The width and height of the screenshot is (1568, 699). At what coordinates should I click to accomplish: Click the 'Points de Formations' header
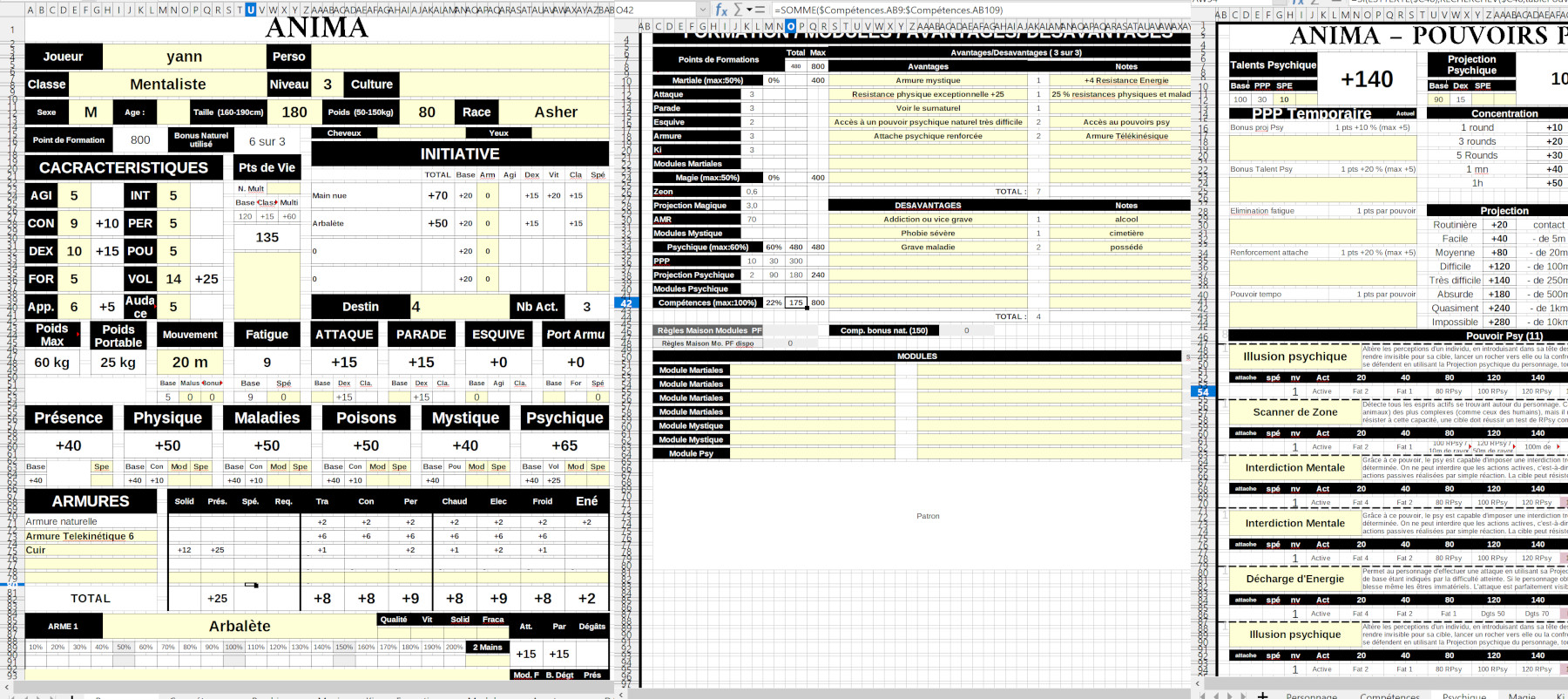coord(719,59)
